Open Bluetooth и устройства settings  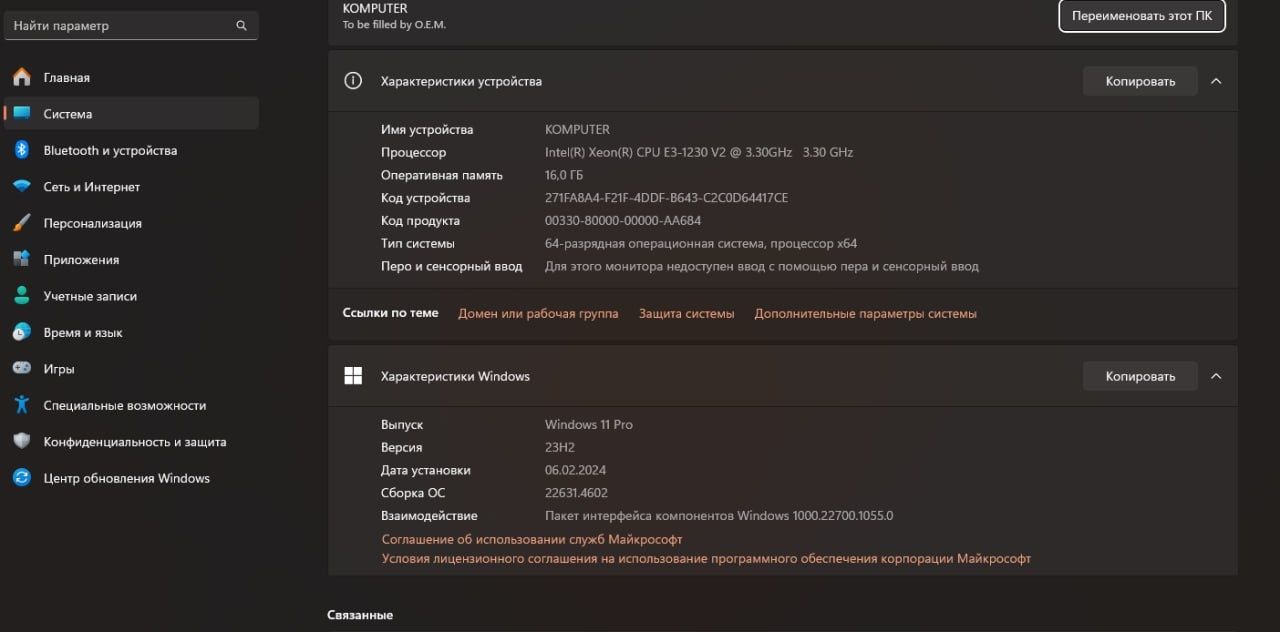pyautogui.click(x=131, y=150)
